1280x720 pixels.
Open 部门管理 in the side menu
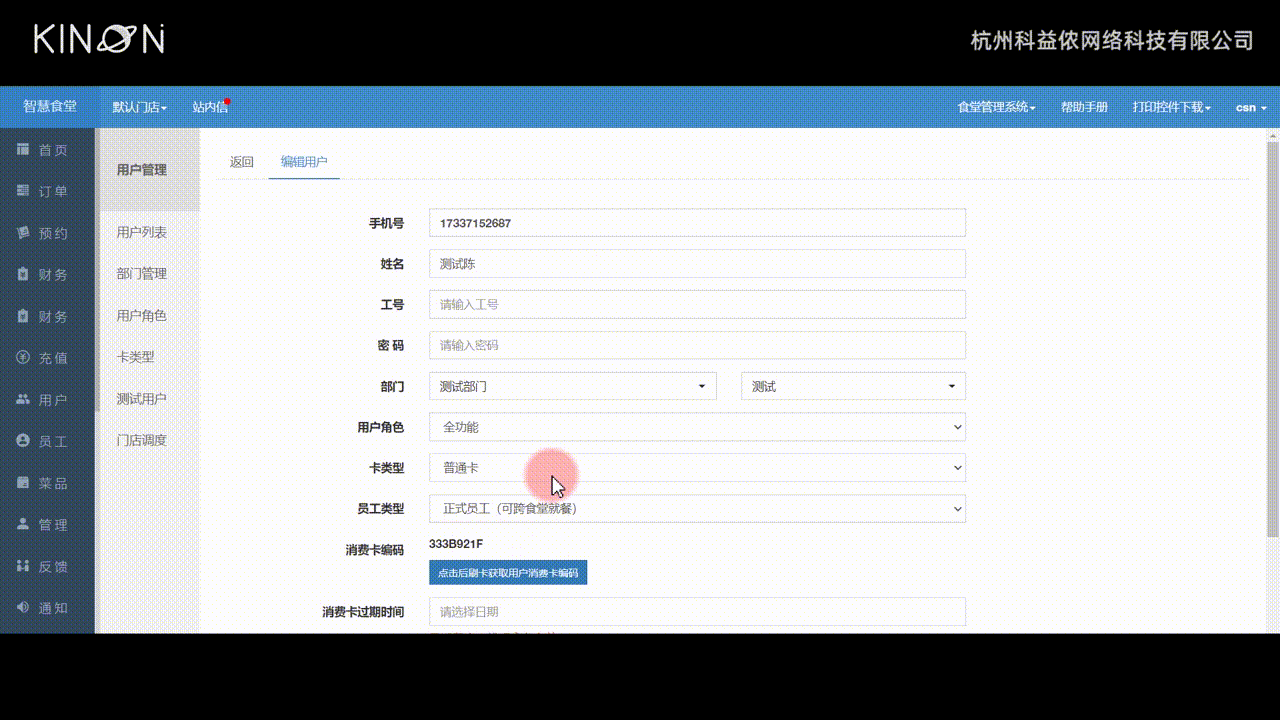pos(142,274)
